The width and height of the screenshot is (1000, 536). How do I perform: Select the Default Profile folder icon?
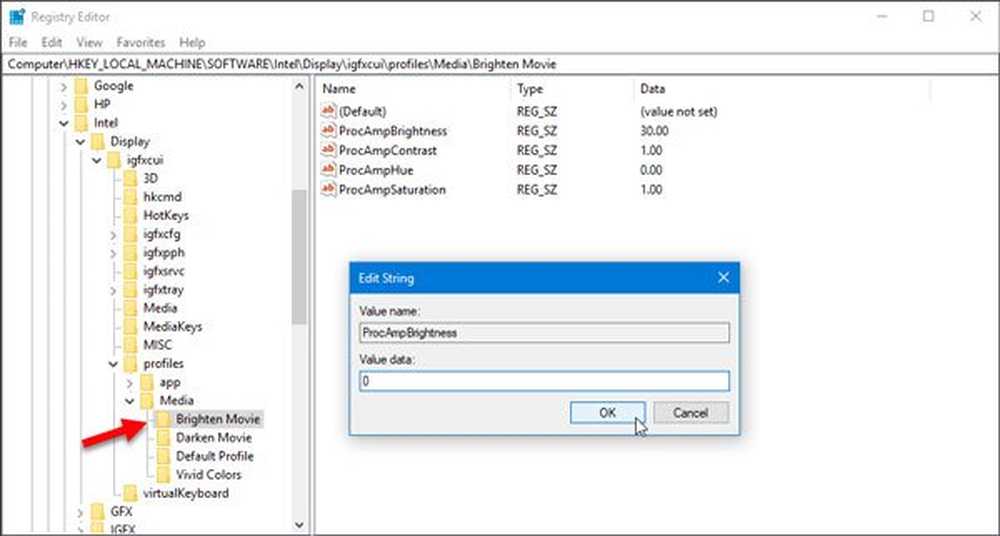[x=164, y=456]
